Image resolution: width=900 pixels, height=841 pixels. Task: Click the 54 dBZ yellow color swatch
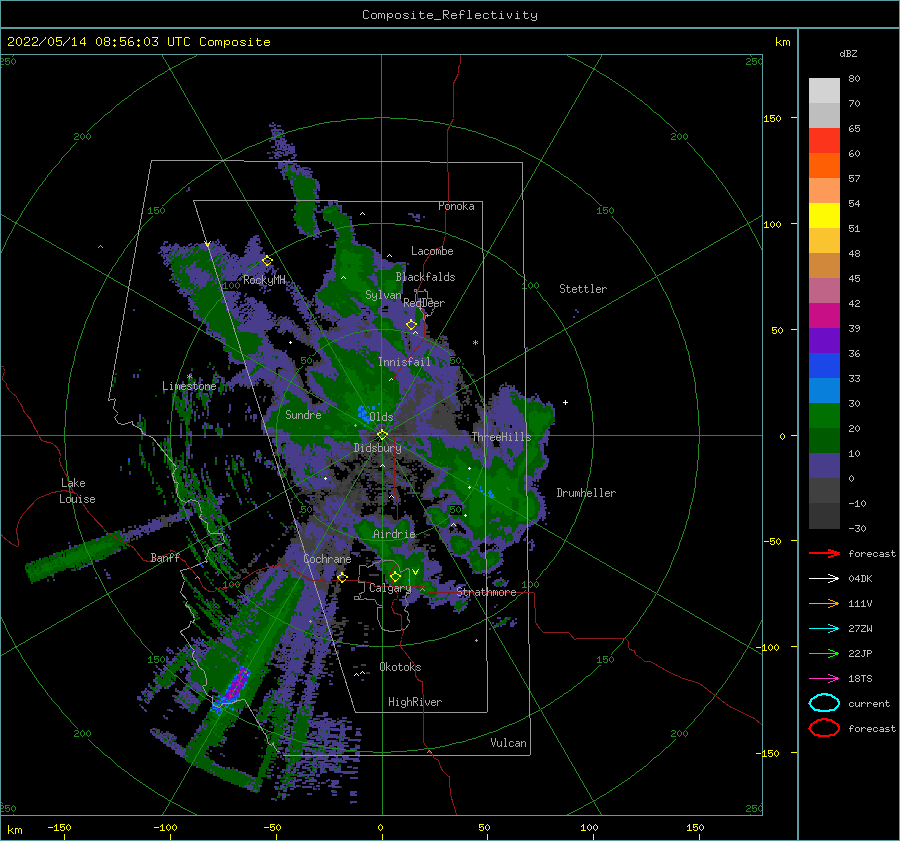[x=824, y=216]
